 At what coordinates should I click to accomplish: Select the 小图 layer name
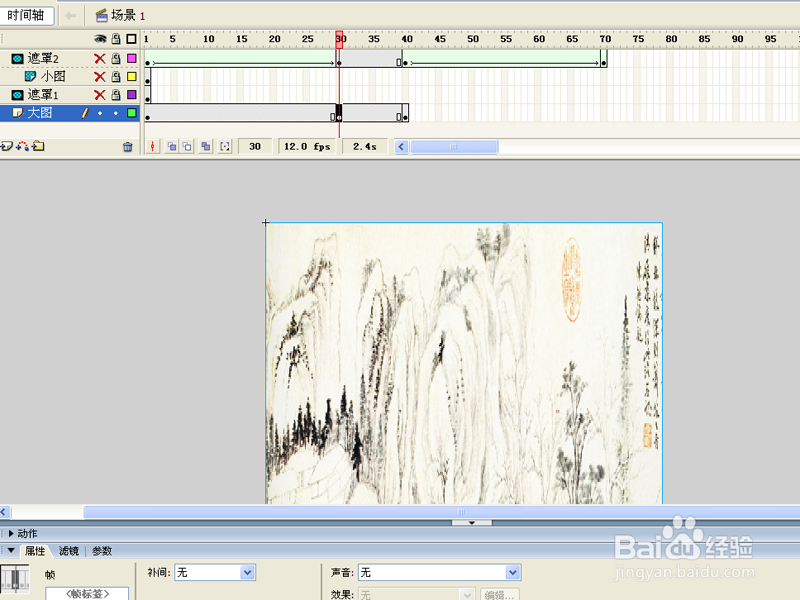point(53,77)
